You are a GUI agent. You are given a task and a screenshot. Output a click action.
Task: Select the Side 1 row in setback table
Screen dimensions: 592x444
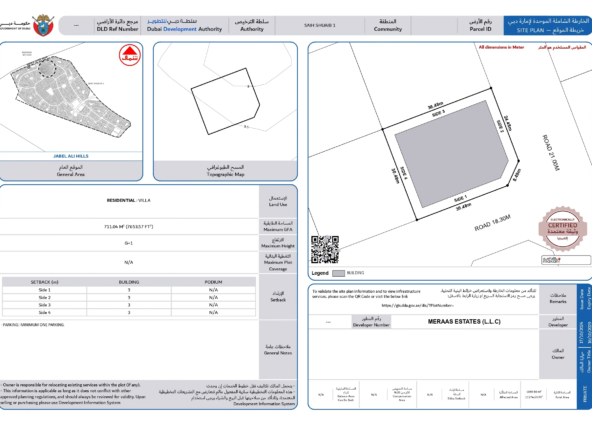129,290
